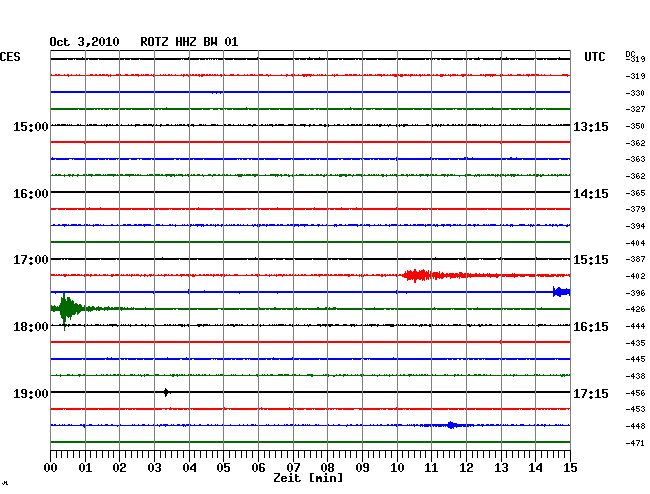Click the DC offset value -404
Screen dimensions: 650x494
[635, 243]
